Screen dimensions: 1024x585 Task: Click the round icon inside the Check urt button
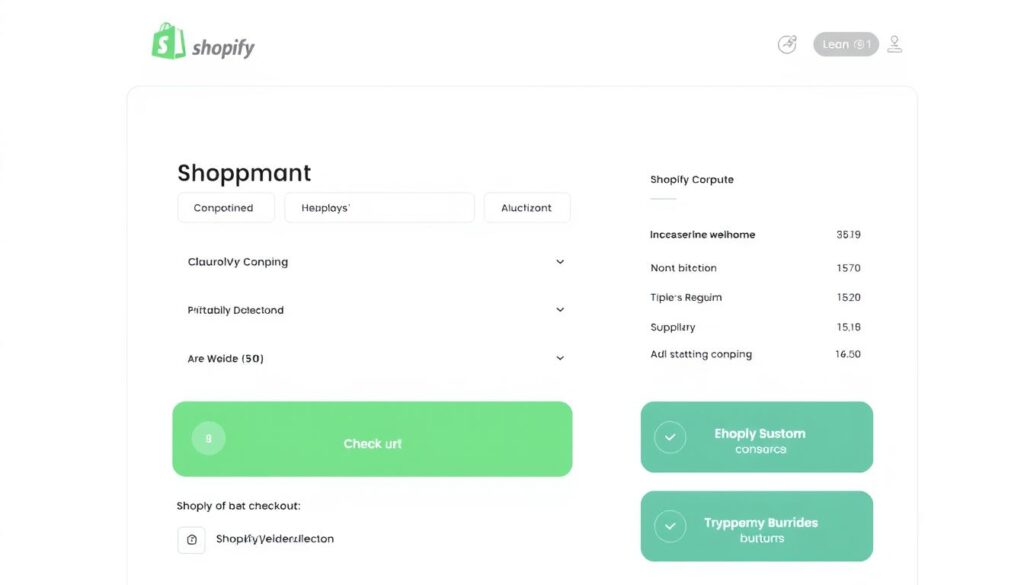209,438
